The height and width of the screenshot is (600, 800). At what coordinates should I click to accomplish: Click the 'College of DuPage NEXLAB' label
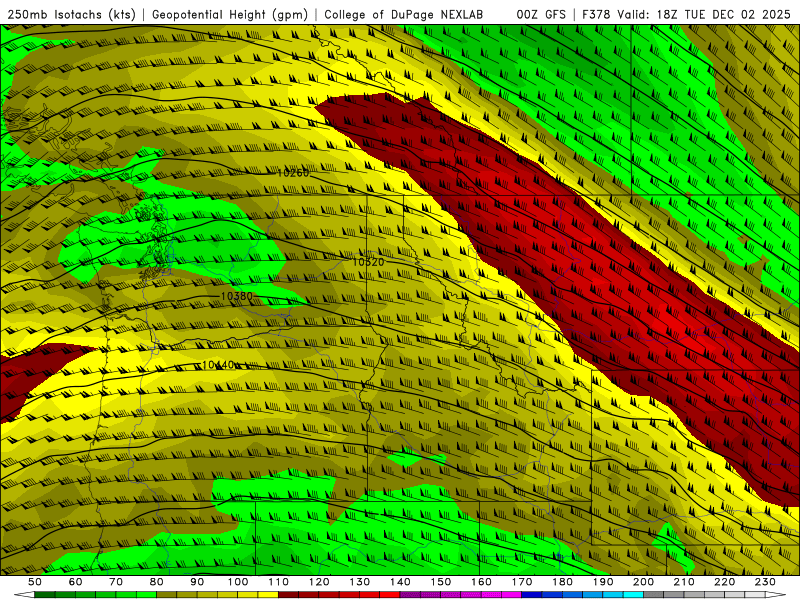[x=404, y=15]
